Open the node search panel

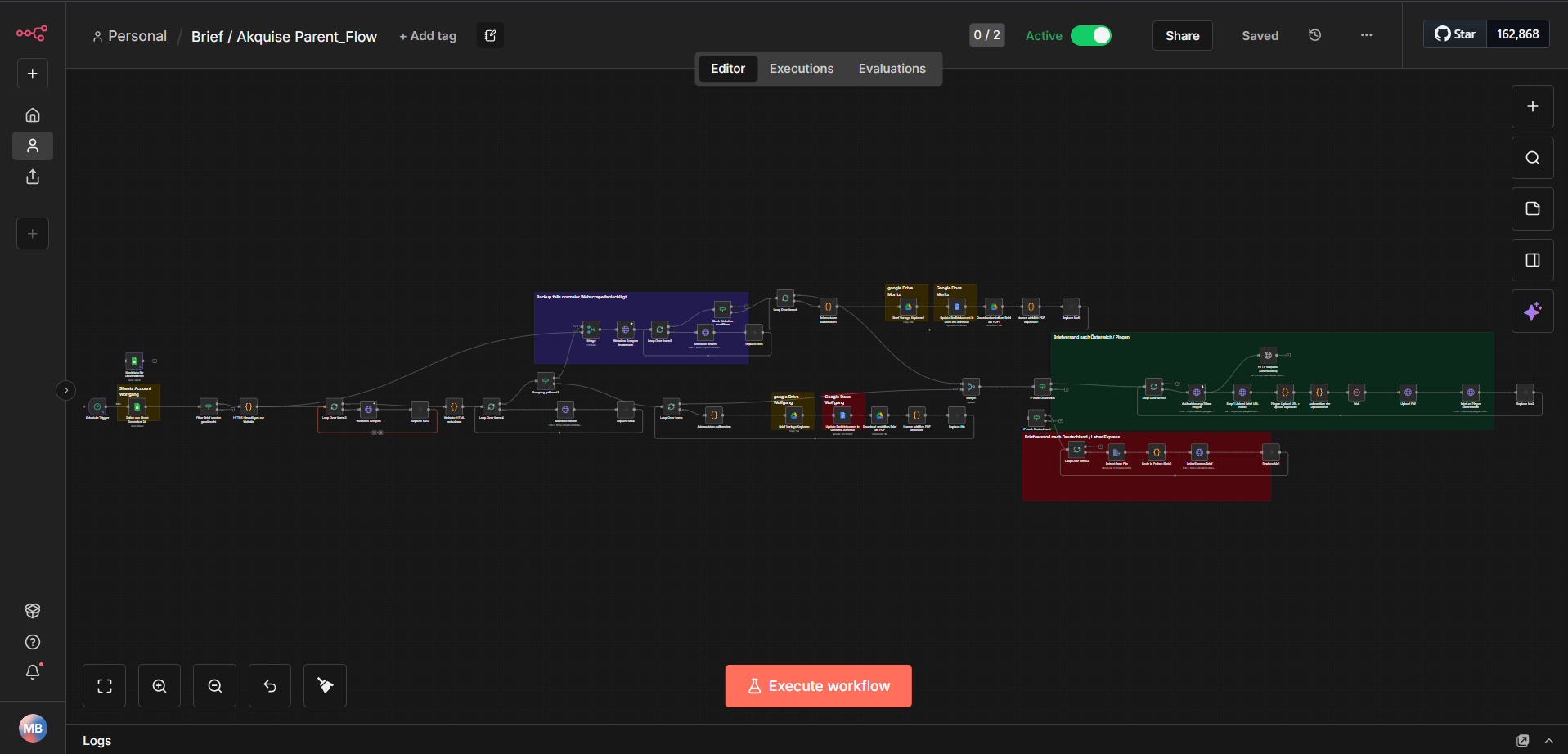1532,158
